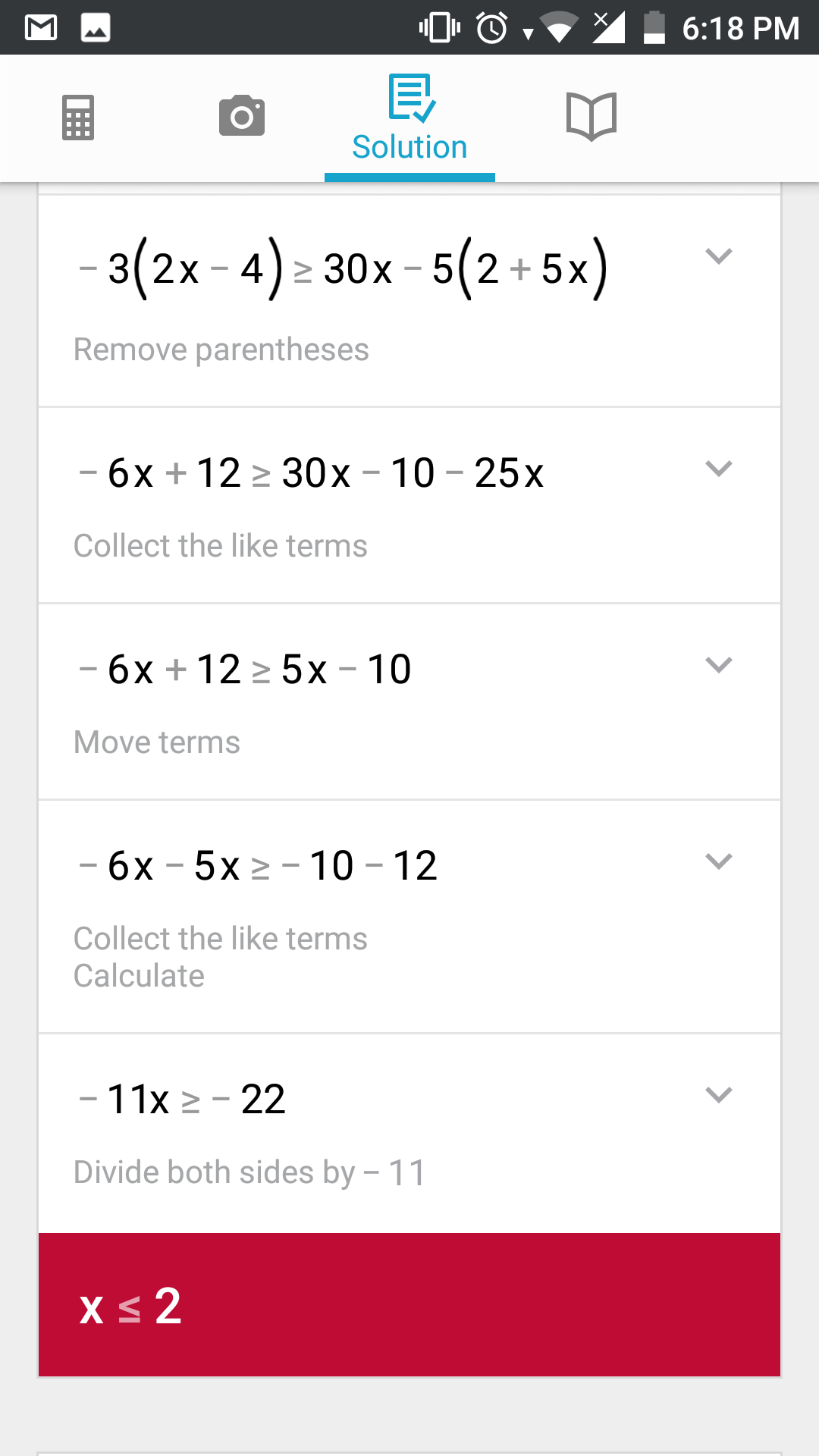Tap the Remove parentheses hint text
This screenshot has width=819, height=1456.
pos(221,350)
